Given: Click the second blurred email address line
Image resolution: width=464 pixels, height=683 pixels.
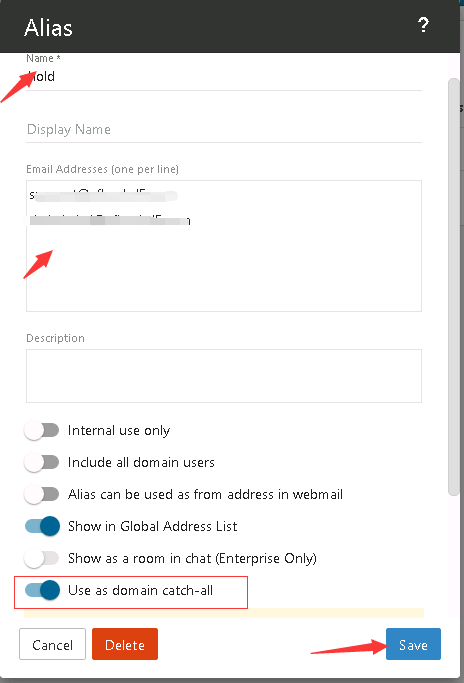Looking at the screenshot, I should tap(109, 220).
